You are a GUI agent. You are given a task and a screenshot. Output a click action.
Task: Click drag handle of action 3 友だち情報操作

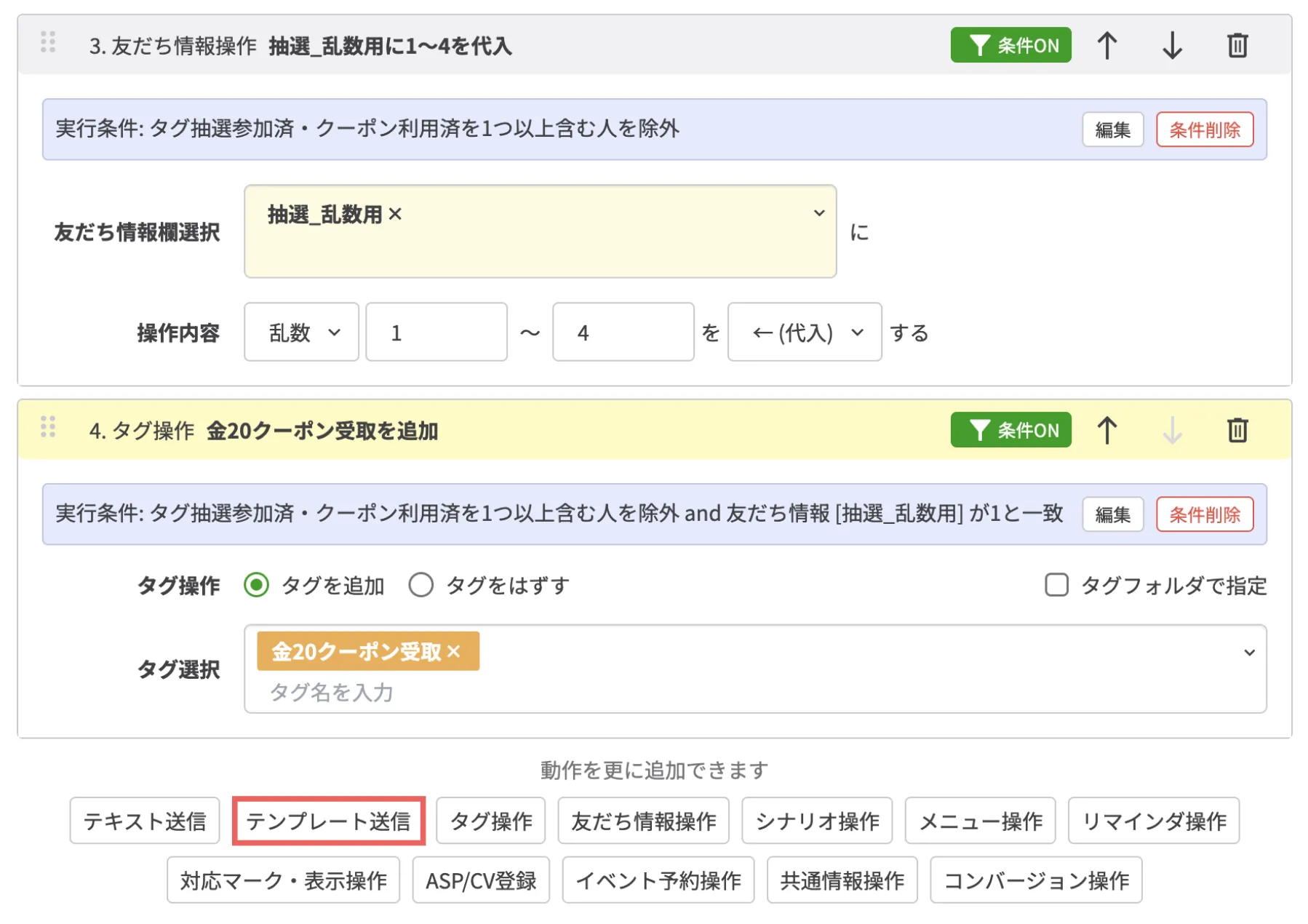[48, 42]
